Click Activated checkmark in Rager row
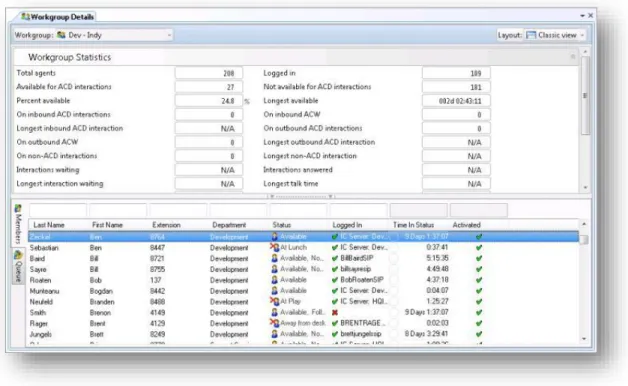Screen dimensions: 628x386 point(479,323)
